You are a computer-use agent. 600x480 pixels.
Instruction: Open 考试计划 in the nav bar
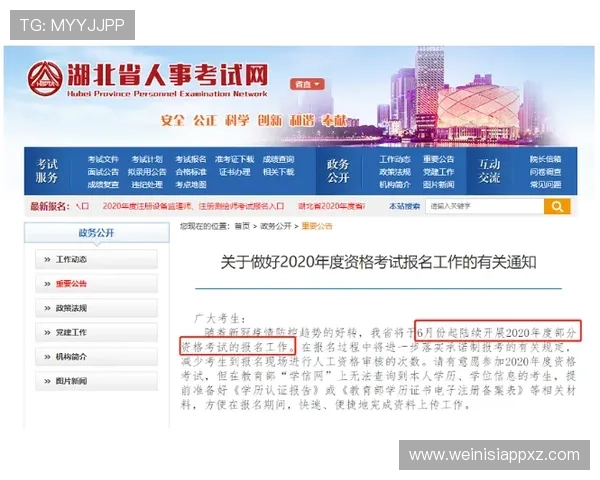pyautogui.click(x=147, y=159)
